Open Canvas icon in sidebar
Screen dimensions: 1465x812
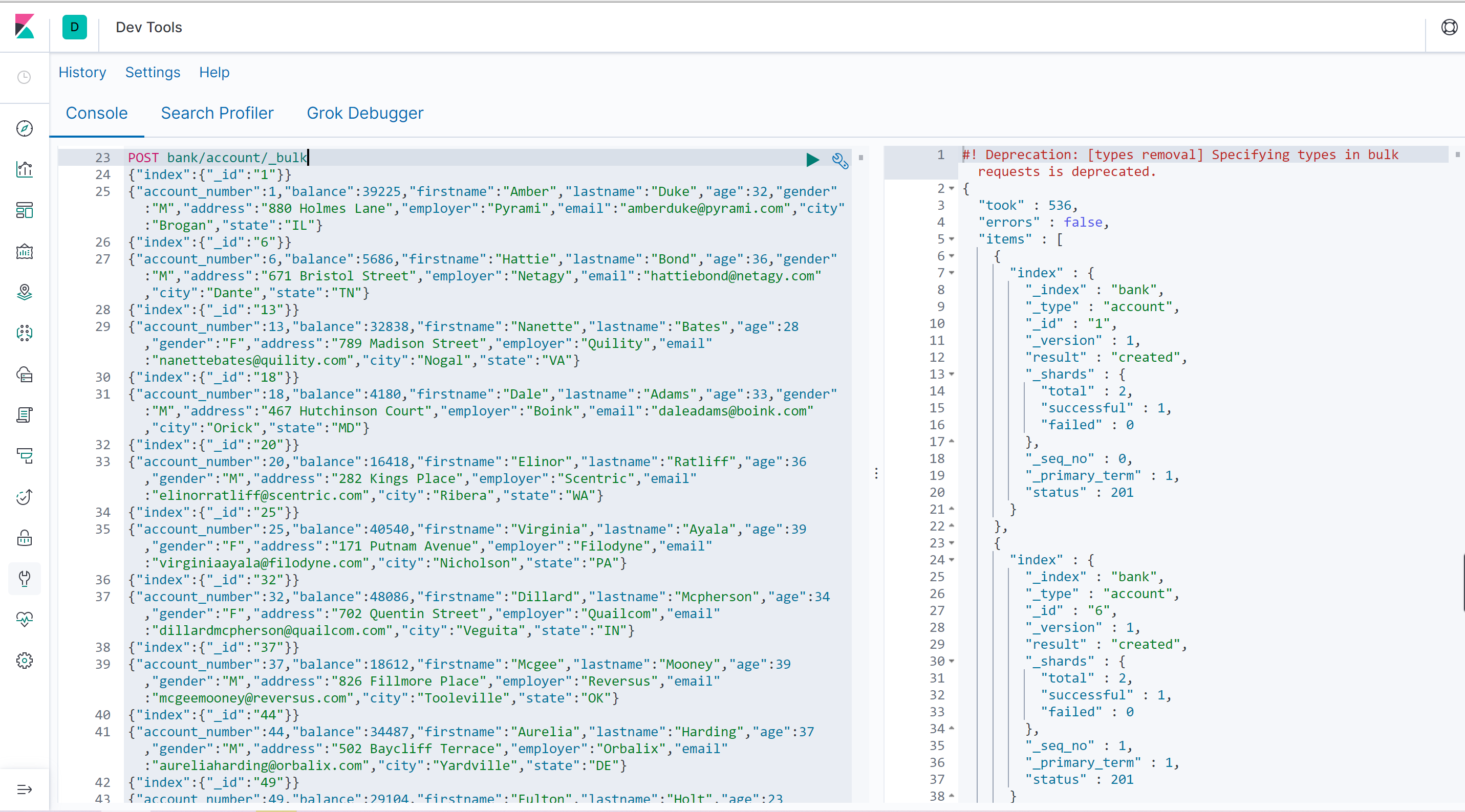25,251
